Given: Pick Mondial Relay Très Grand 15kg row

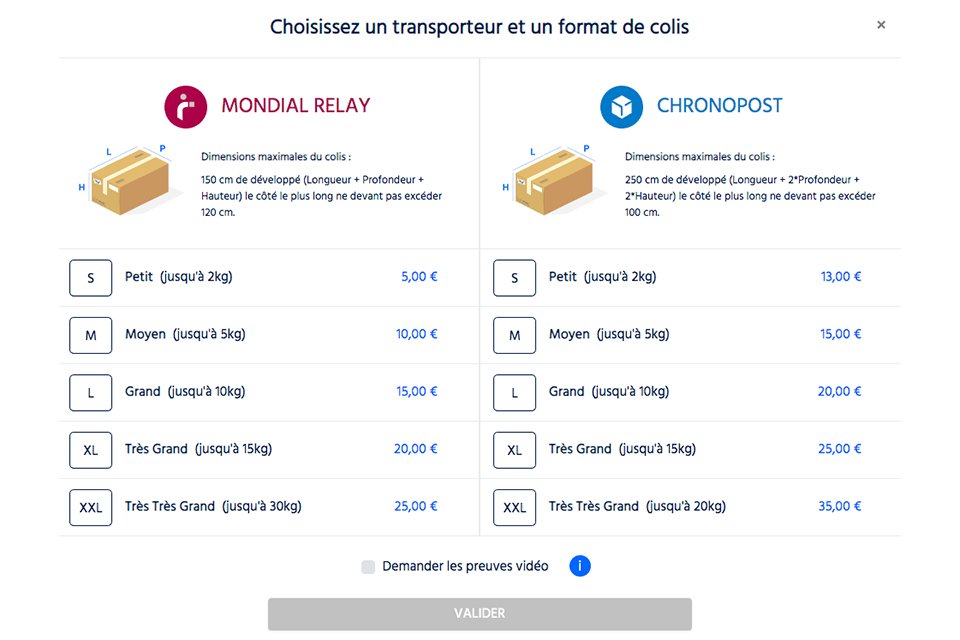Looking at the screenshot, I should (x=269, y=450).
